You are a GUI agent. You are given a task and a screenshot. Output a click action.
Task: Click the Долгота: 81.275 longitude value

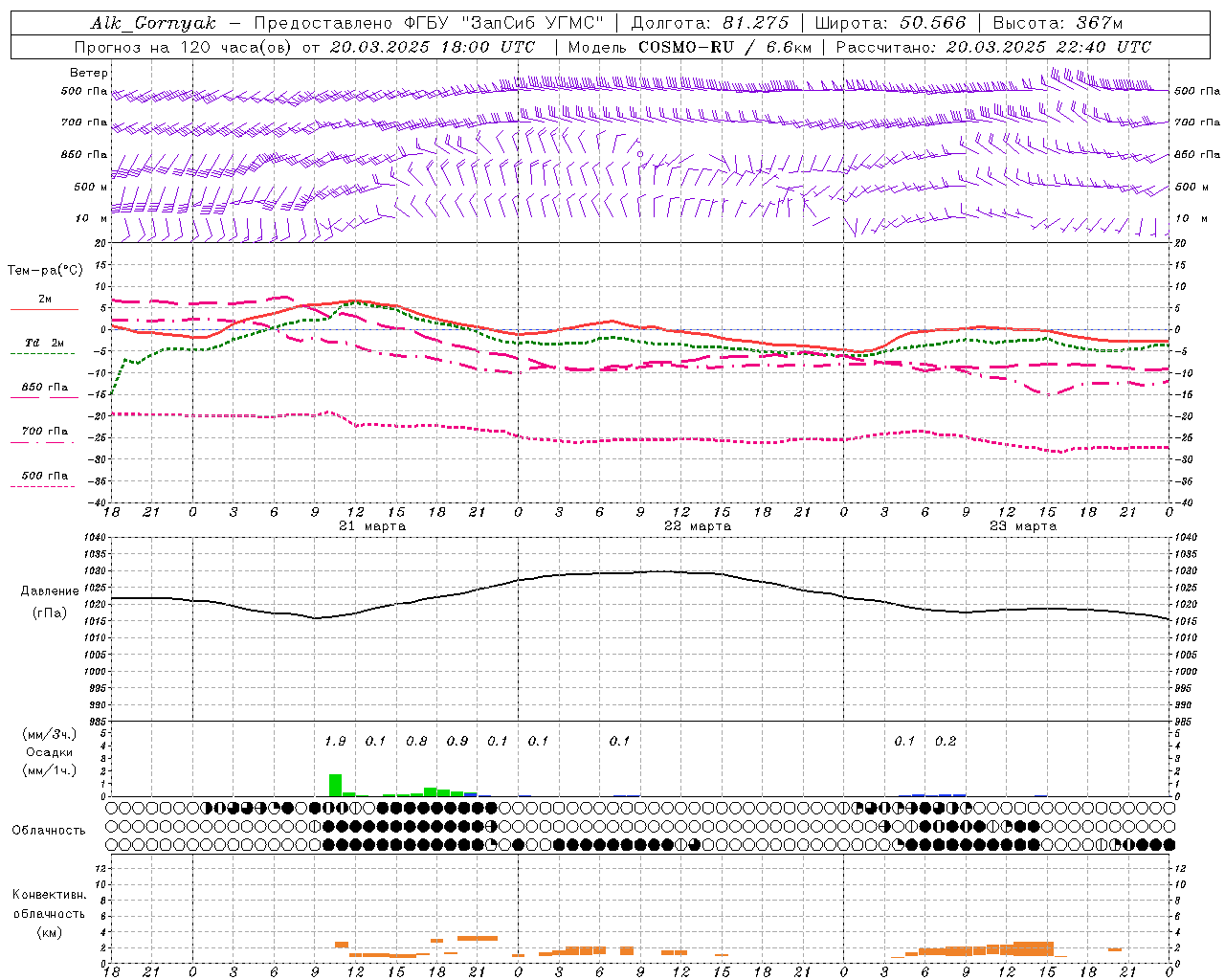coord(710,23)
